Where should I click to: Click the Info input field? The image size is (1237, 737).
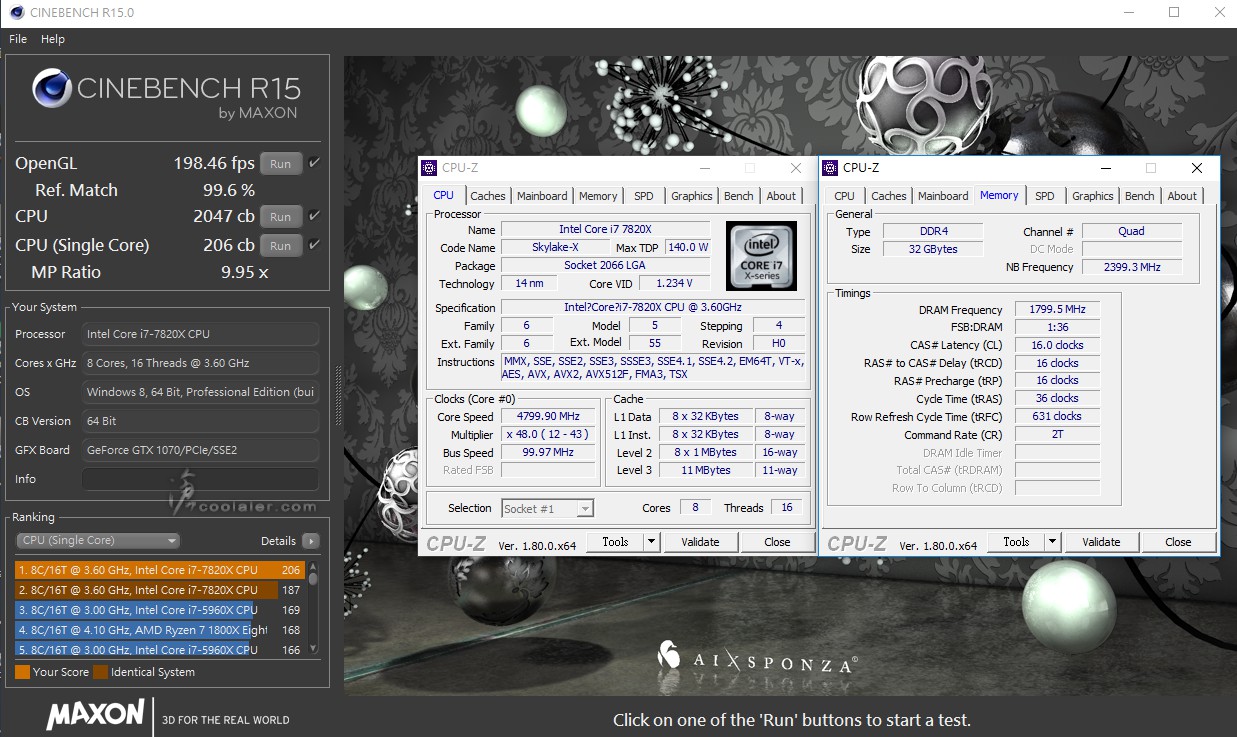point(201,479)
